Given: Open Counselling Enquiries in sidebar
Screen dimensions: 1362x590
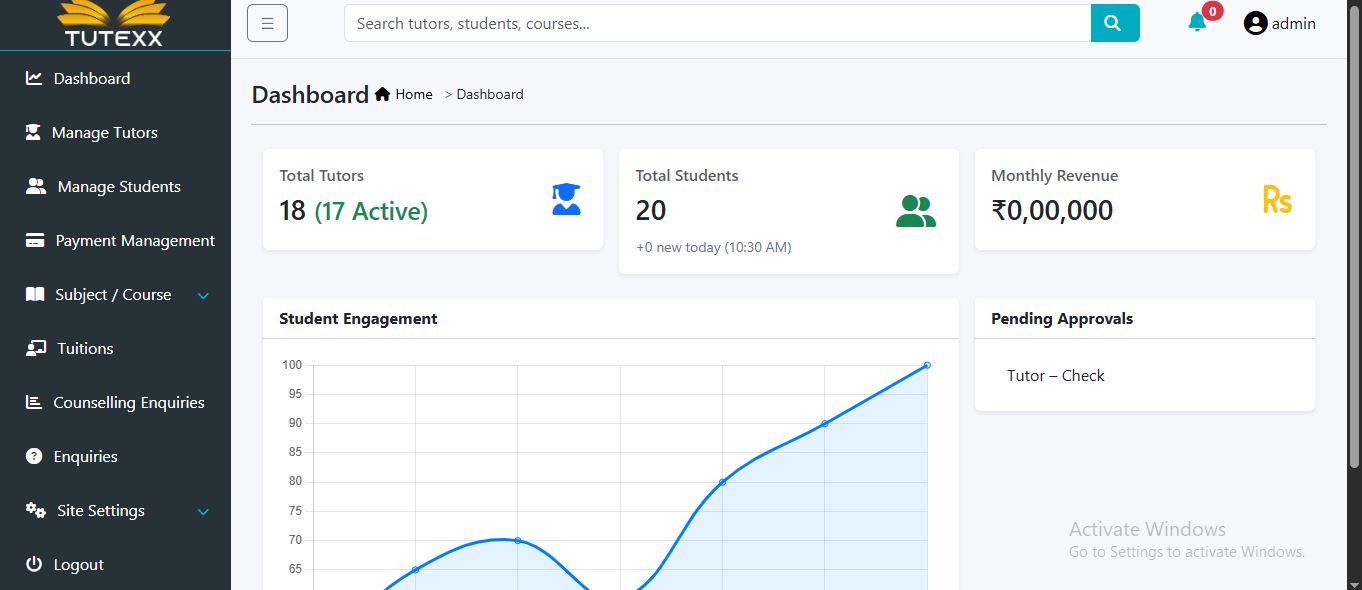Looking at the screenshot, I should (x=128, y=403).
